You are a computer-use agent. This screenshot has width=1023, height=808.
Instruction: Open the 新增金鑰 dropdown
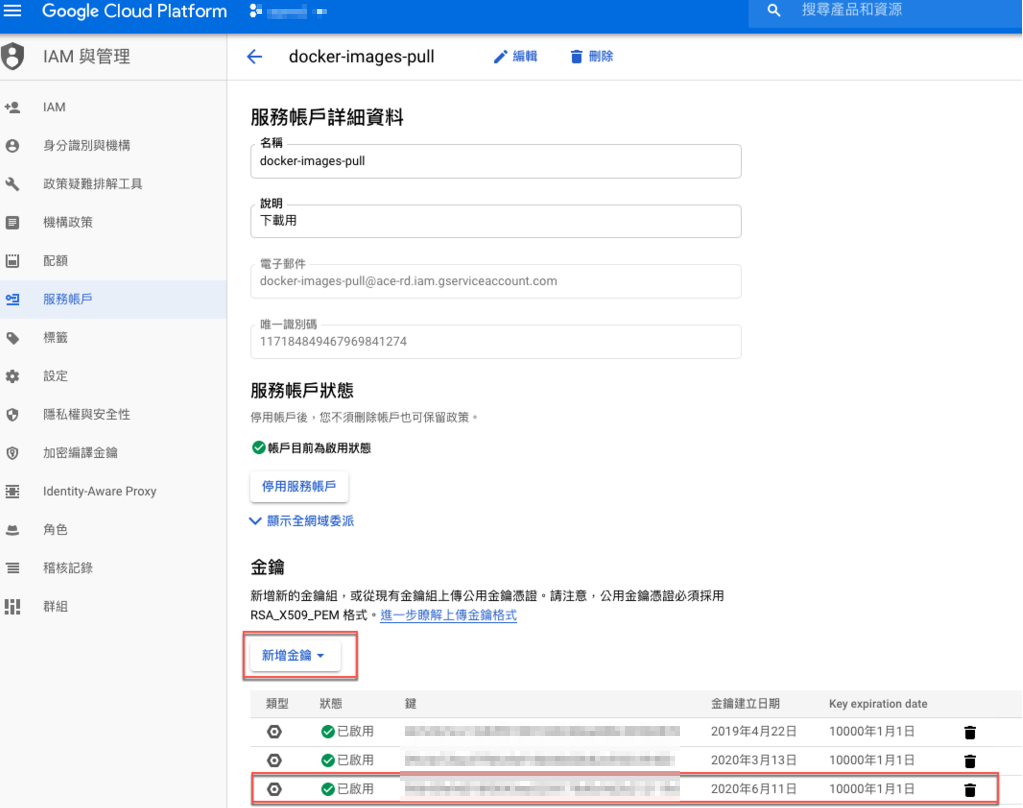click(295, 655)
